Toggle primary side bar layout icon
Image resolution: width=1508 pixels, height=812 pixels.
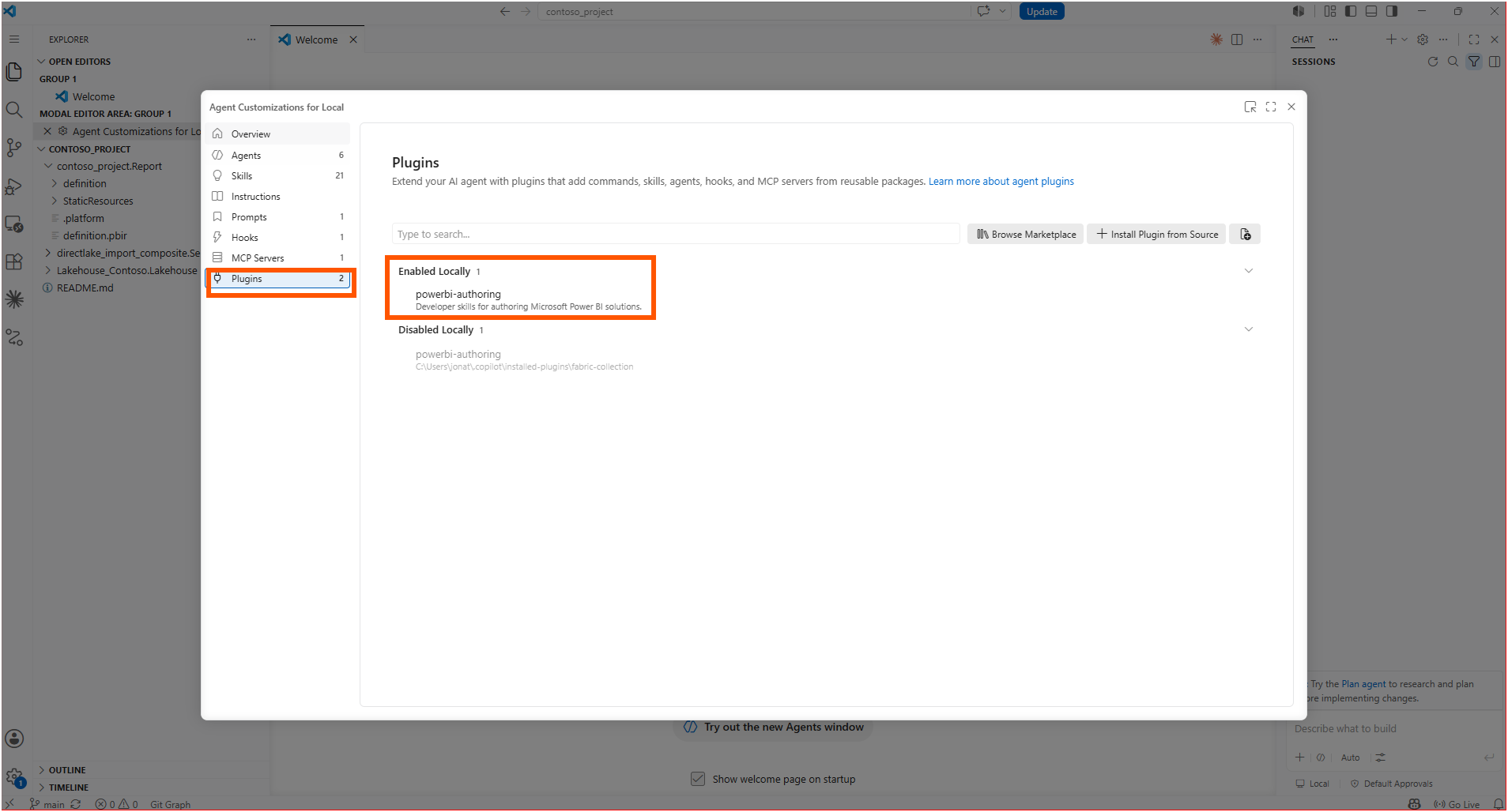tap(1351, 11)
